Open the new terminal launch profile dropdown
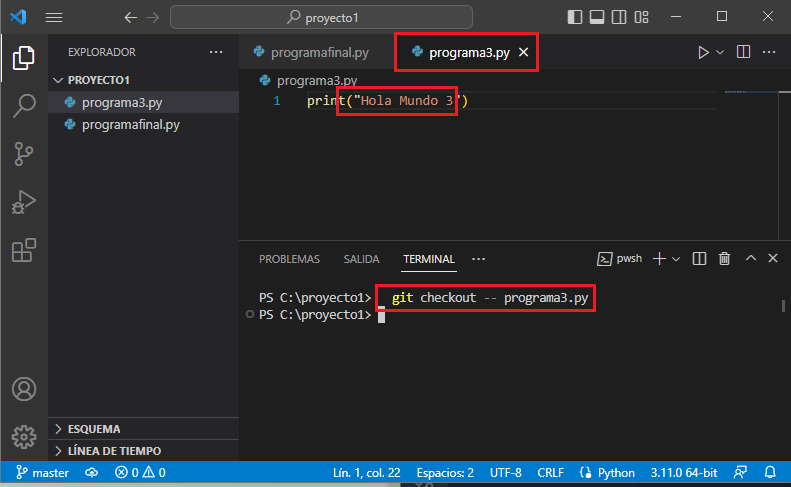Screen dimensions: 791x487 click(x=676, y=259)
